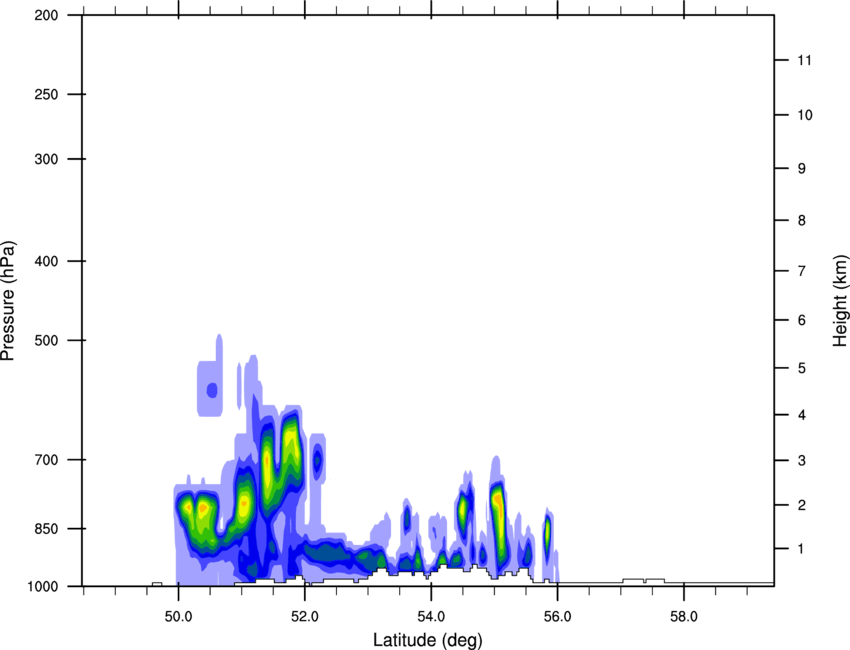Viewport: 850px width, 650px height.
Task: Click the 700 pressure tick label
Action: tap(46, 460)
